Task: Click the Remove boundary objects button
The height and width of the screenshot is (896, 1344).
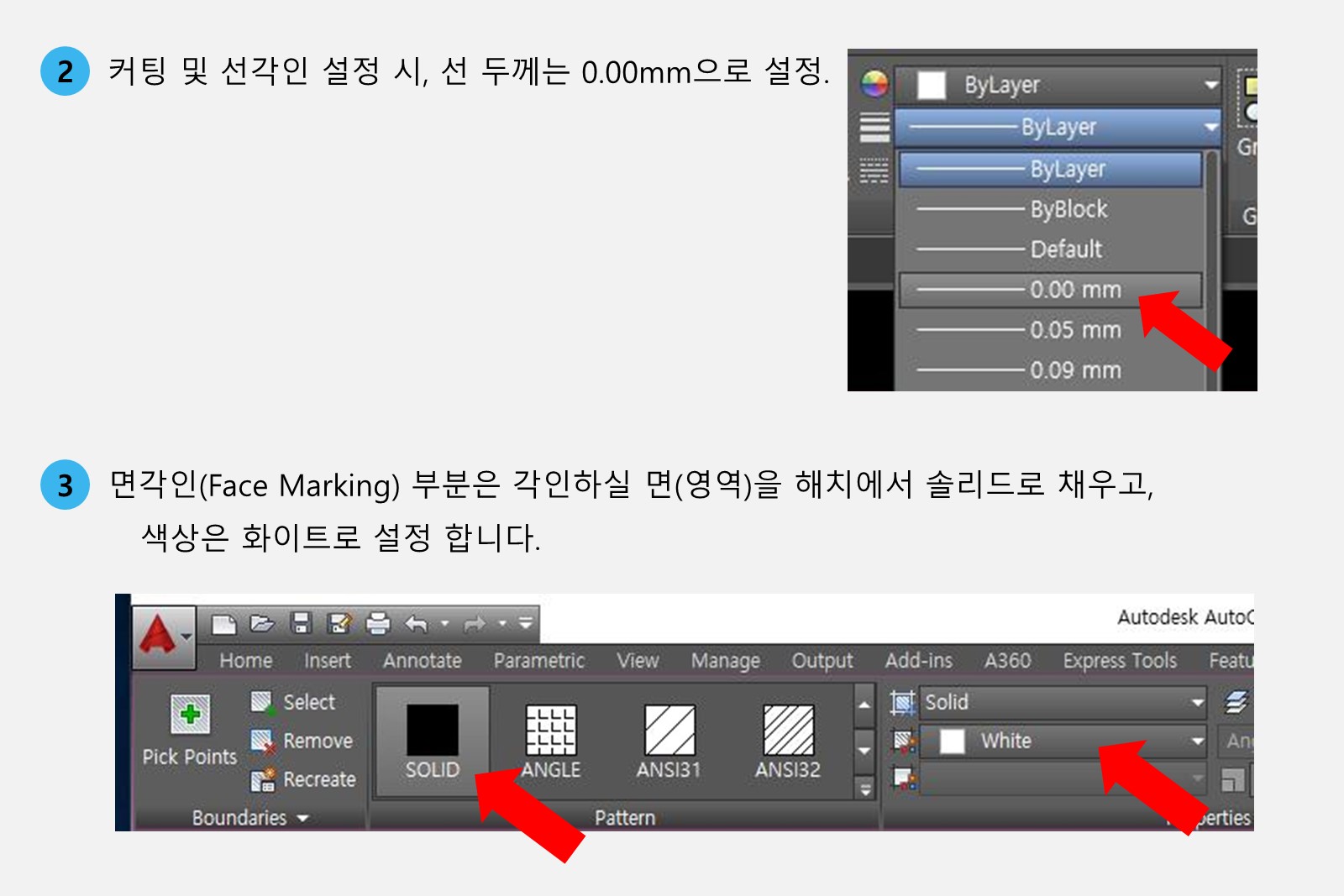Action: pyautogui.click(x=302, y=741)
